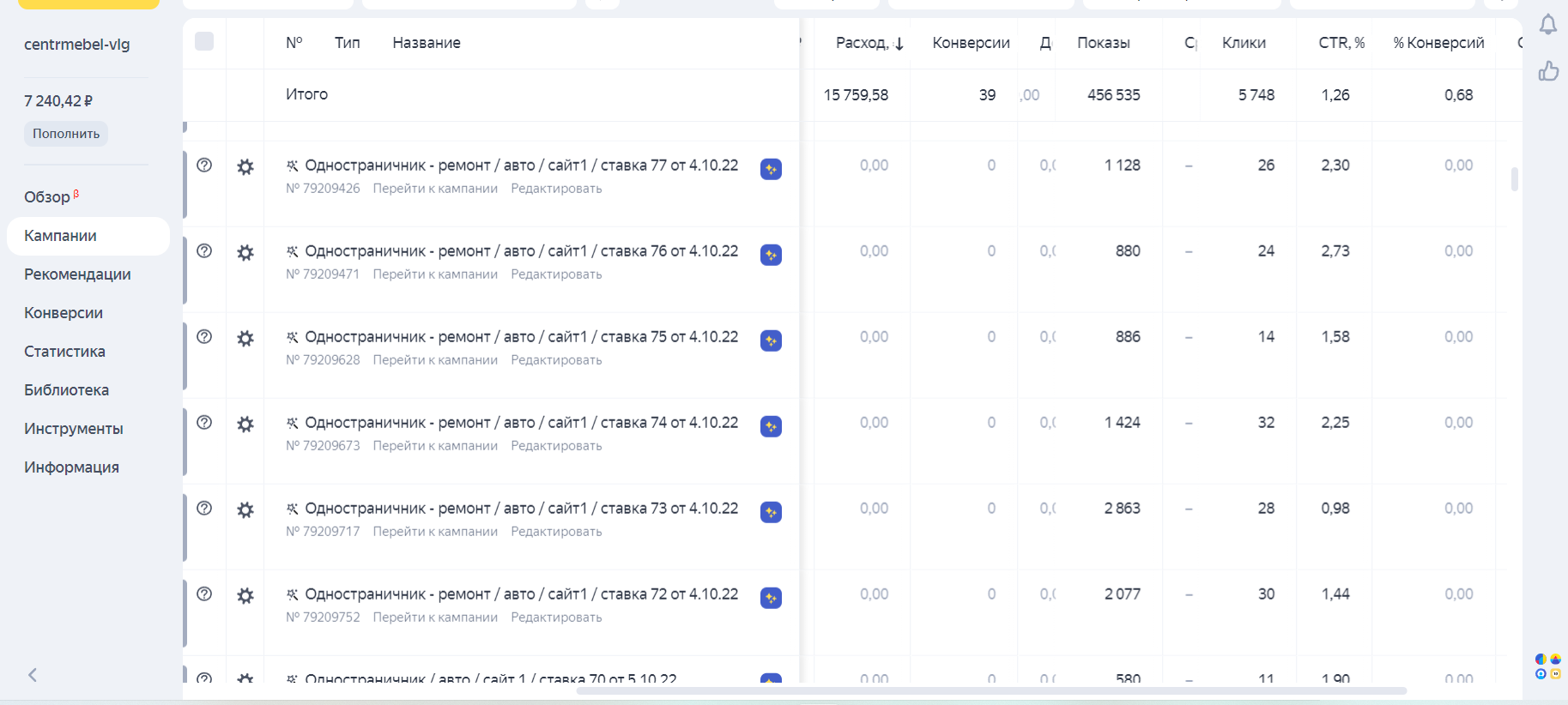Open gear settings for campaign ставка 73

[245, 509]
